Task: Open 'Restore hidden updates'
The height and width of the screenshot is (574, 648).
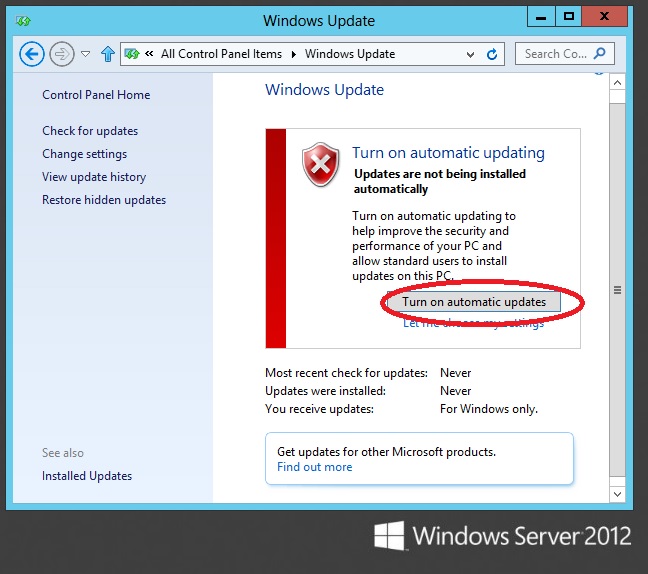Action: coord(104,200)
